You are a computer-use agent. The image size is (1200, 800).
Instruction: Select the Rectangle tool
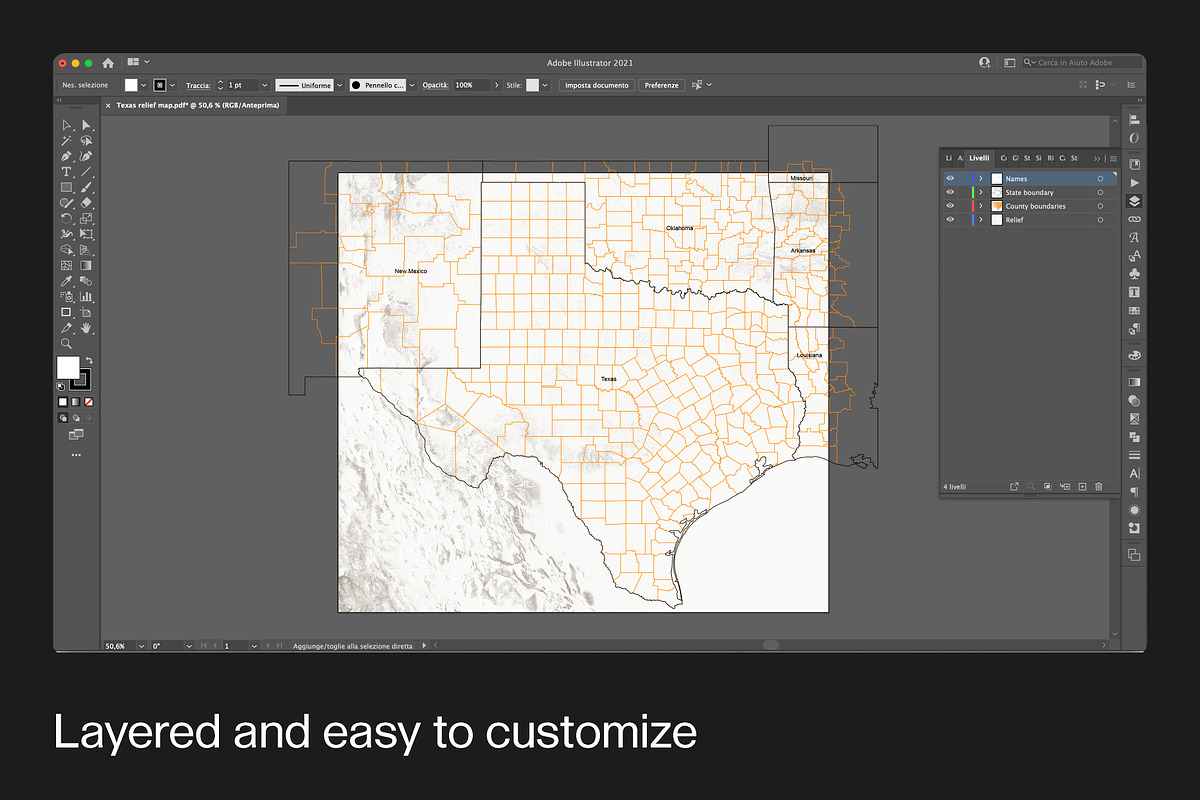66,187
